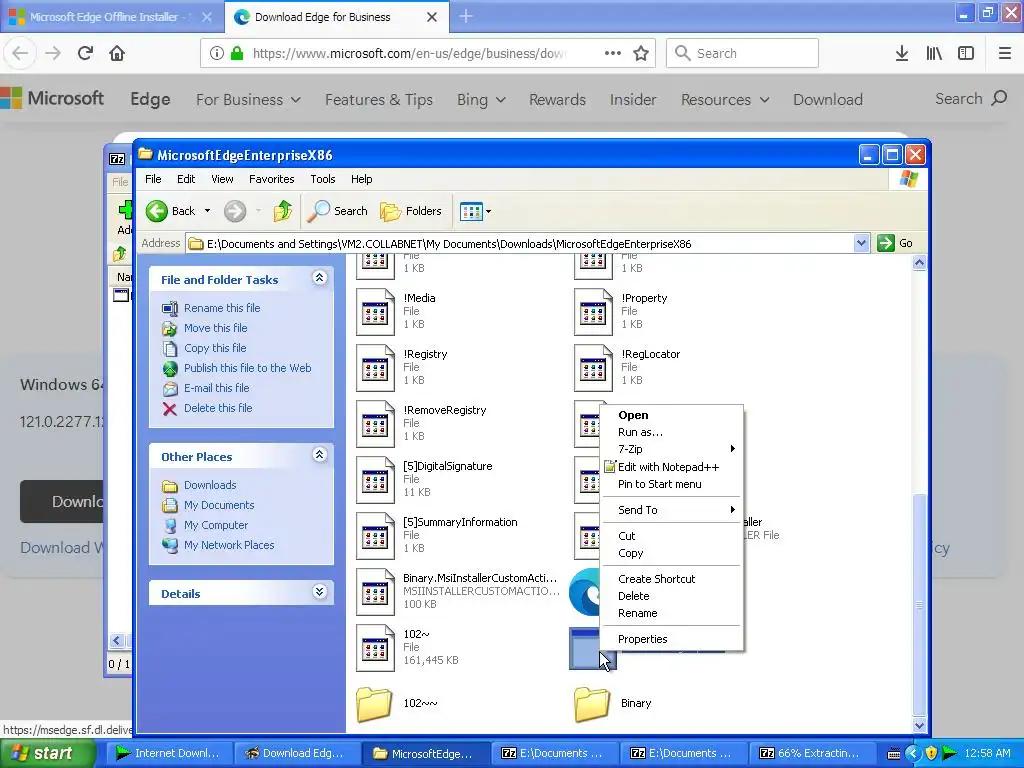
Task: Select the !RemoveRegistry file icon
Action: pos(375,424)
